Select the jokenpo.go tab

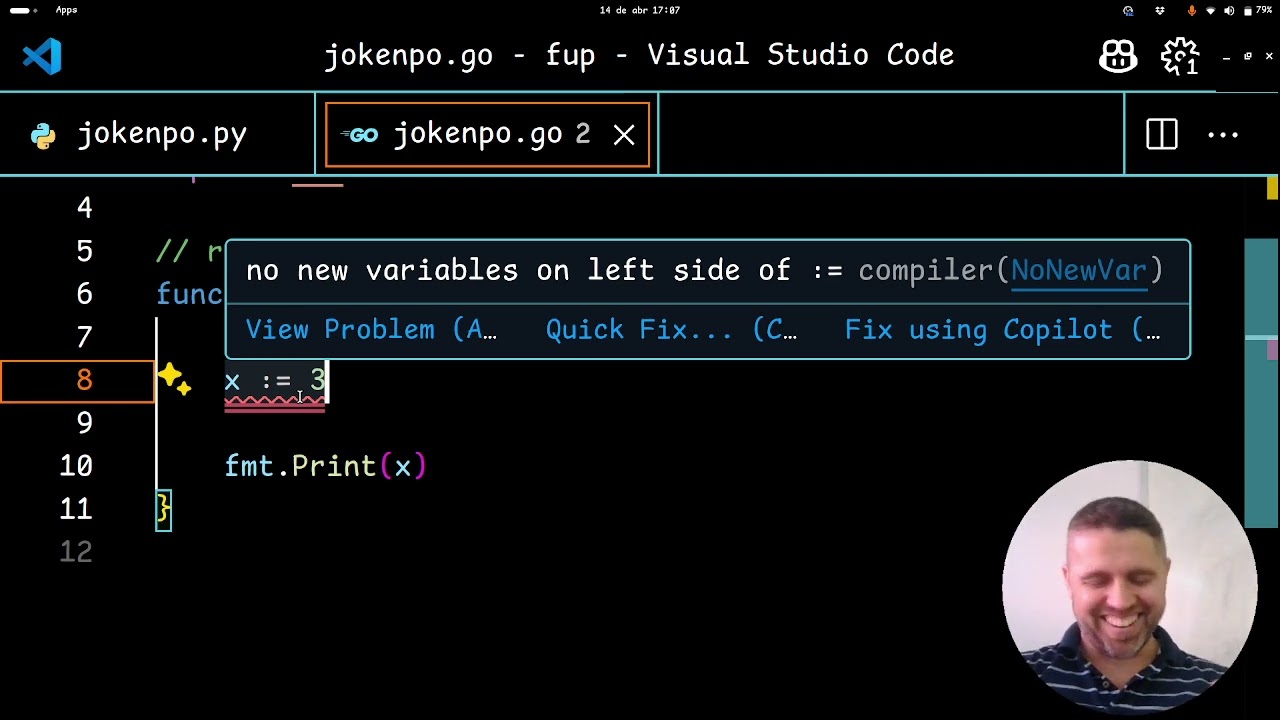click(487, 134)
